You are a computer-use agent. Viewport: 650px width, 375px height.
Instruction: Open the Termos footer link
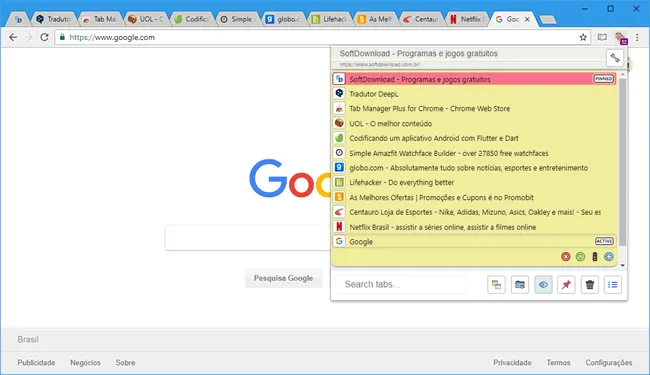click(558, 363)
